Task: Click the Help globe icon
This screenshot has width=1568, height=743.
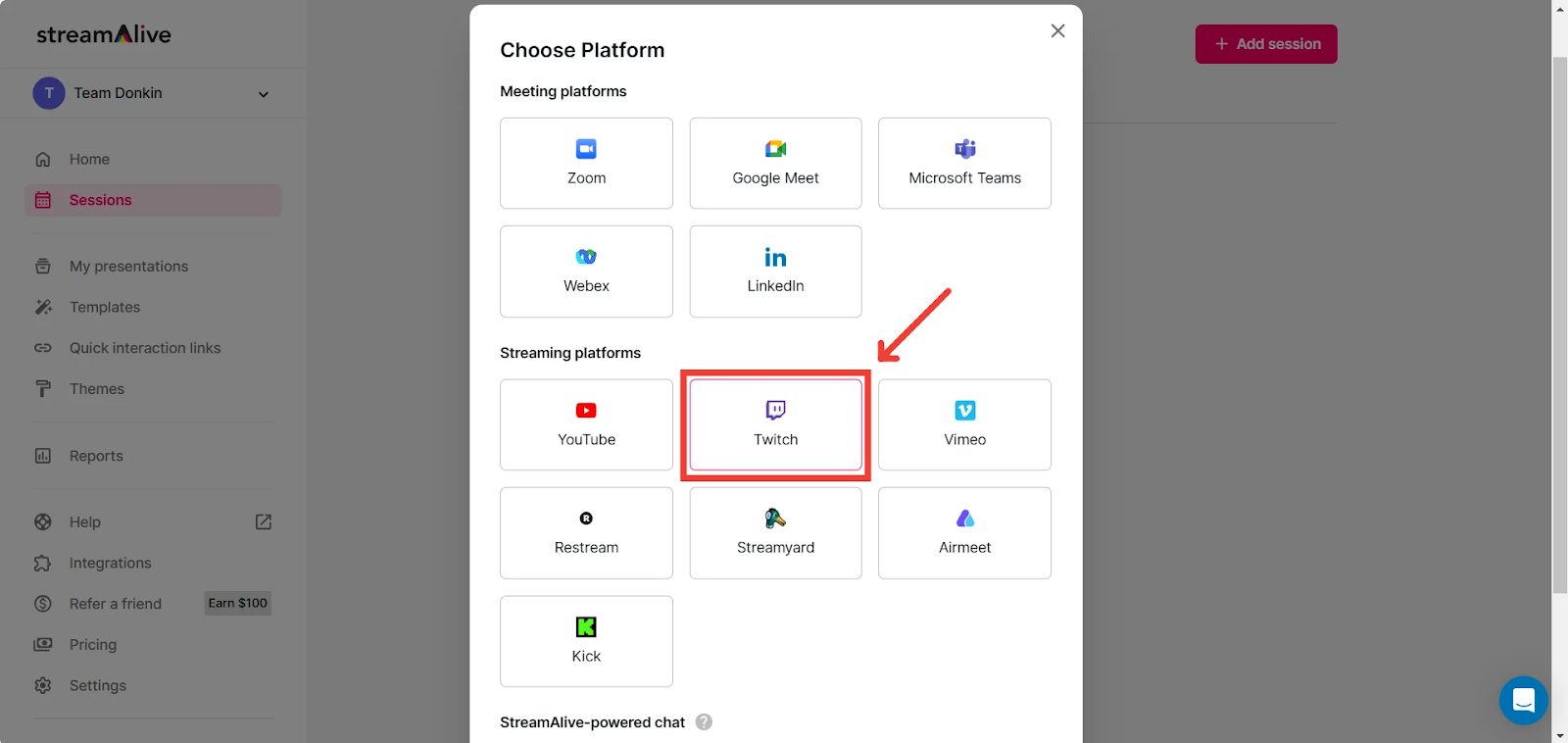Action: [x=43, y=522]
